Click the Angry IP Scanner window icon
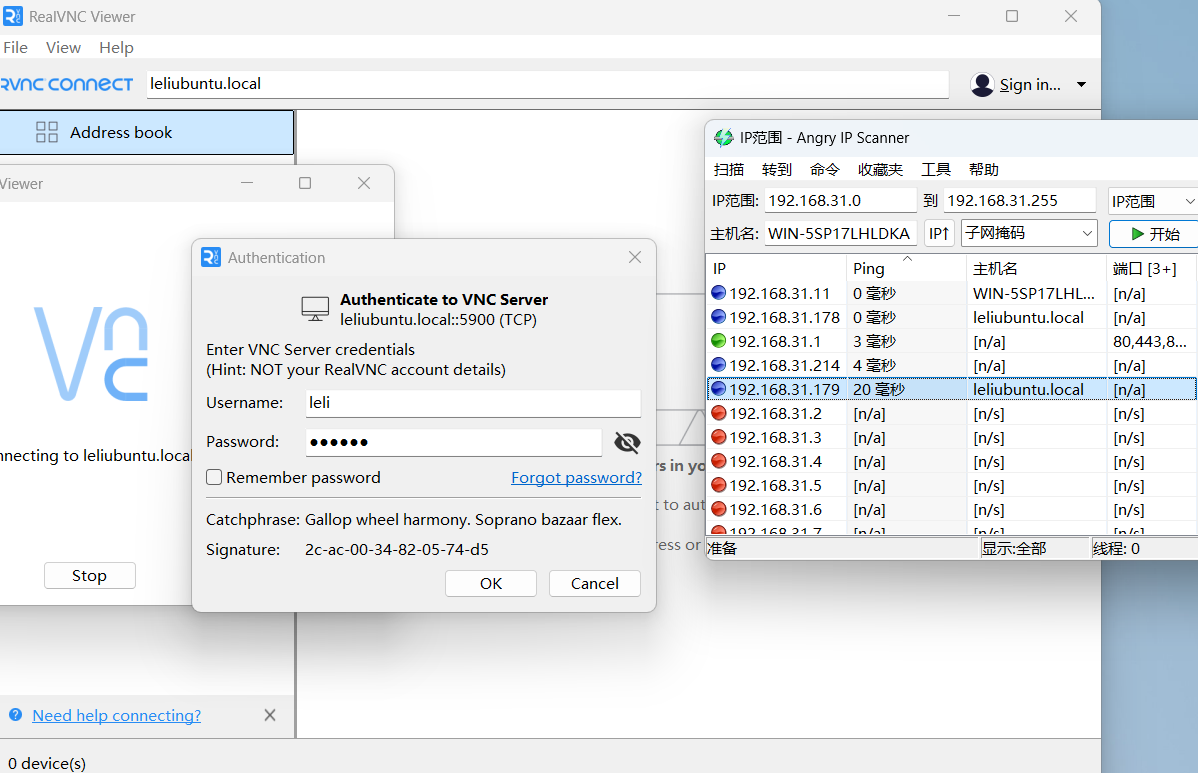The image size is (1198, 773). click(723, 137)
